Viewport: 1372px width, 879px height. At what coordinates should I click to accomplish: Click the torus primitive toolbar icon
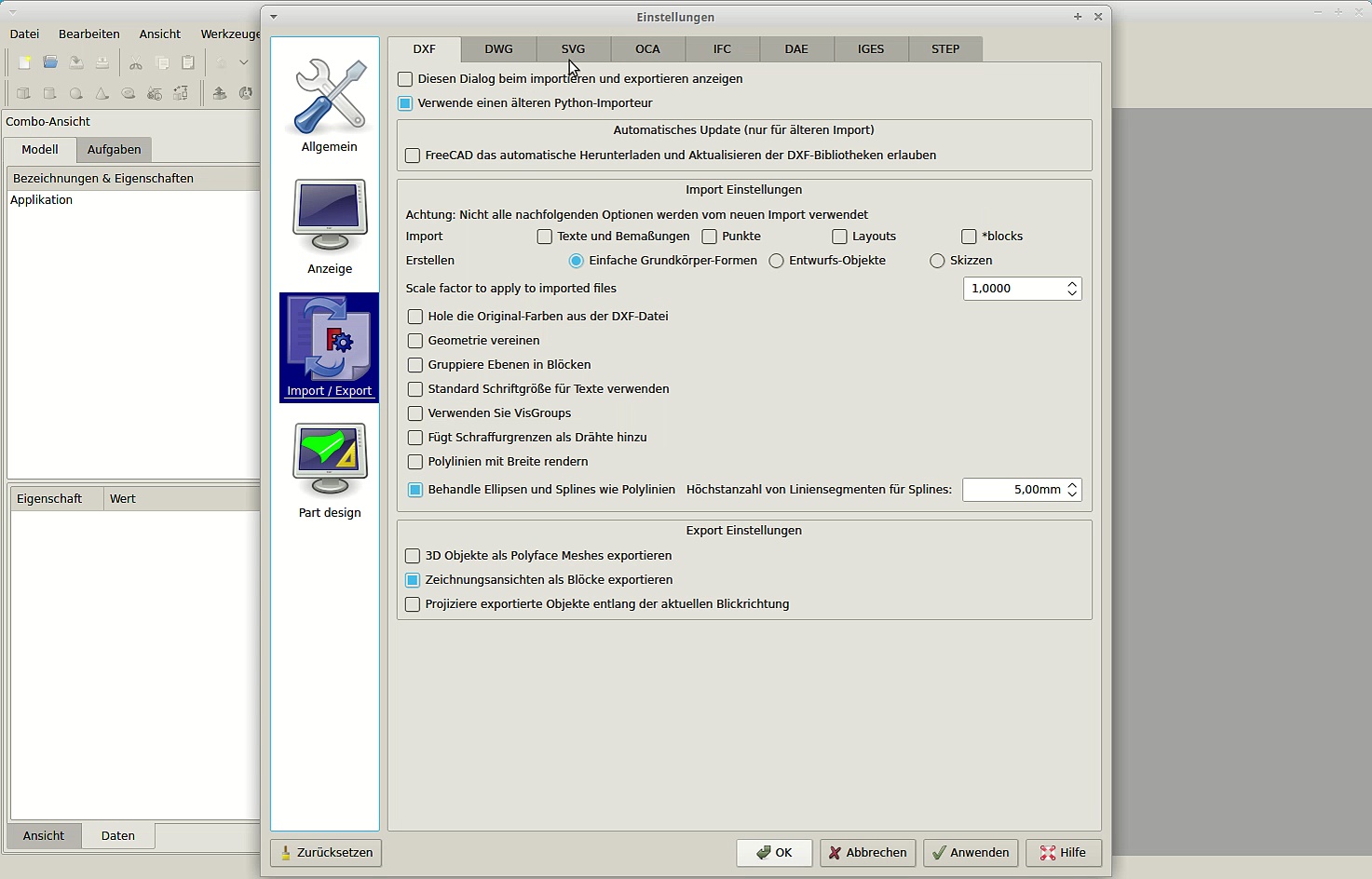(x=129, y=93)
